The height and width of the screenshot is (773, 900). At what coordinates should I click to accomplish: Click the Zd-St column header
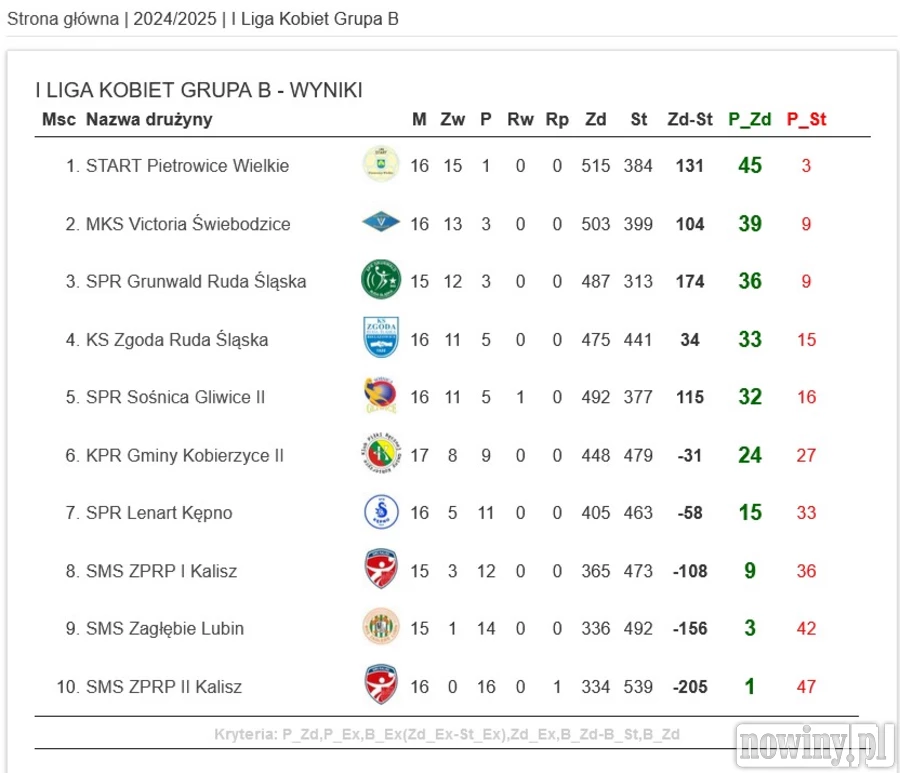[x=689, y=120]
